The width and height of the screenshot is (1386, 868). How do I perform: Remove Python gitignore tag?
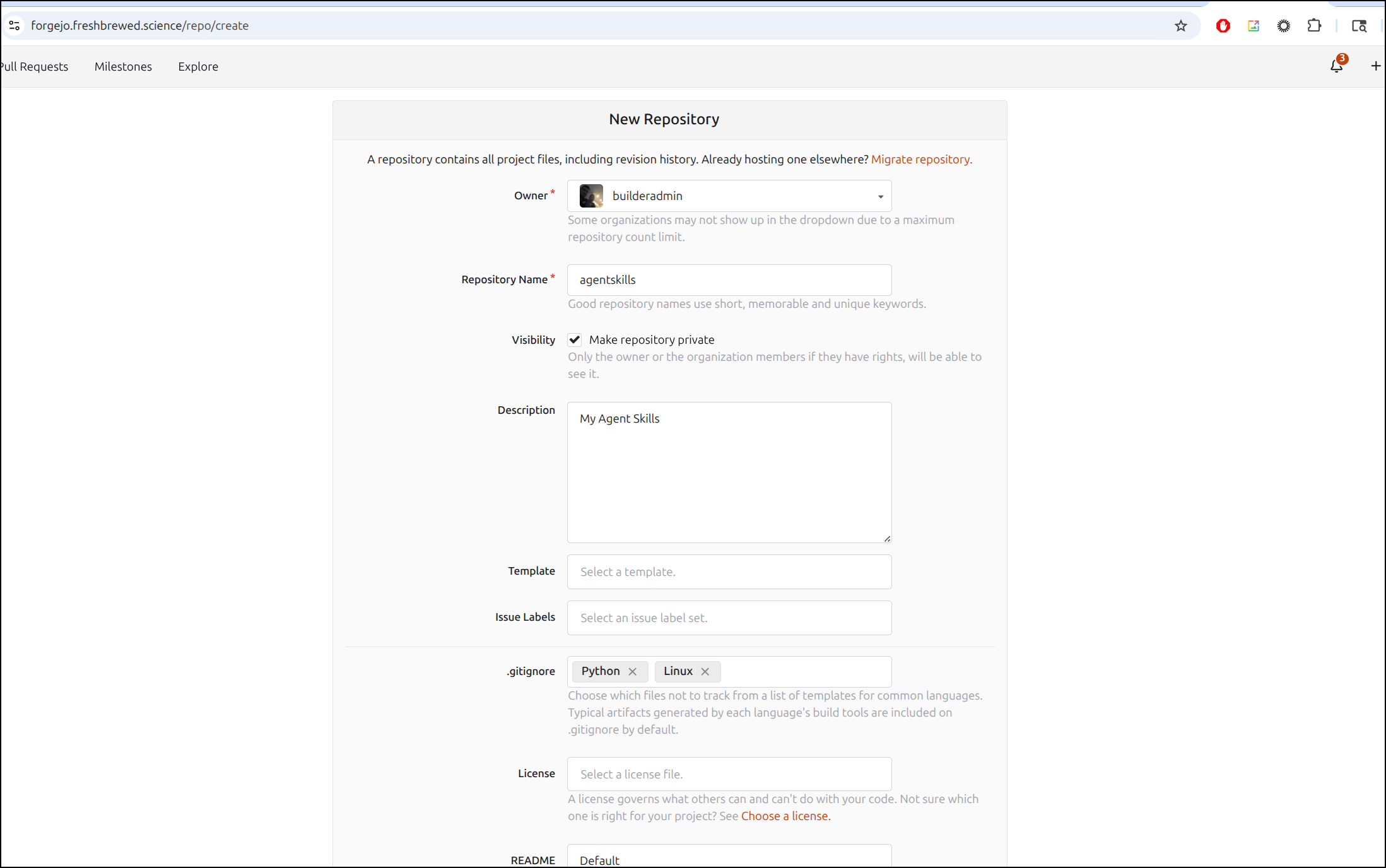pos(633,672)
